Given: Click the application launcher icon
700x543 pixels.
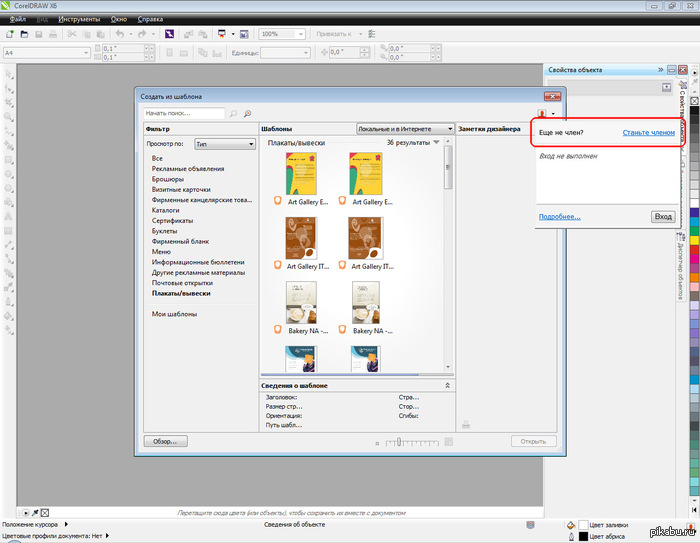Looking at the screenshot, I should (x=221, y=34).
